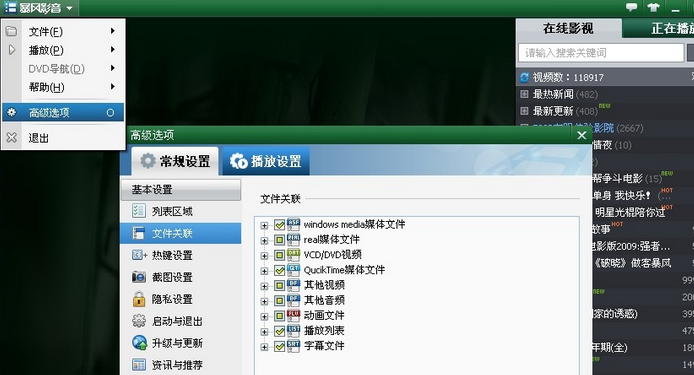
Task: Open the 启动与退出 settings page
Action: click(x=181, y=321)
